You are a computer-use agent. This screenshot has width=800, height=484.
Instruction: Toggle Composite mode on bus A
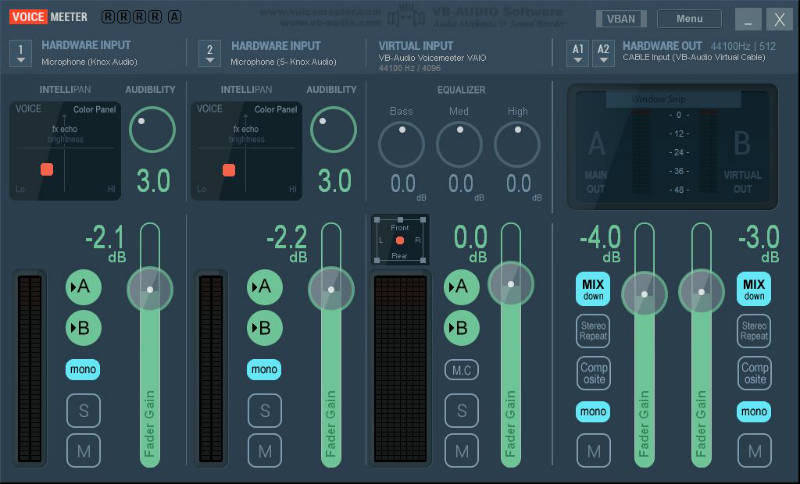point(593,373)
